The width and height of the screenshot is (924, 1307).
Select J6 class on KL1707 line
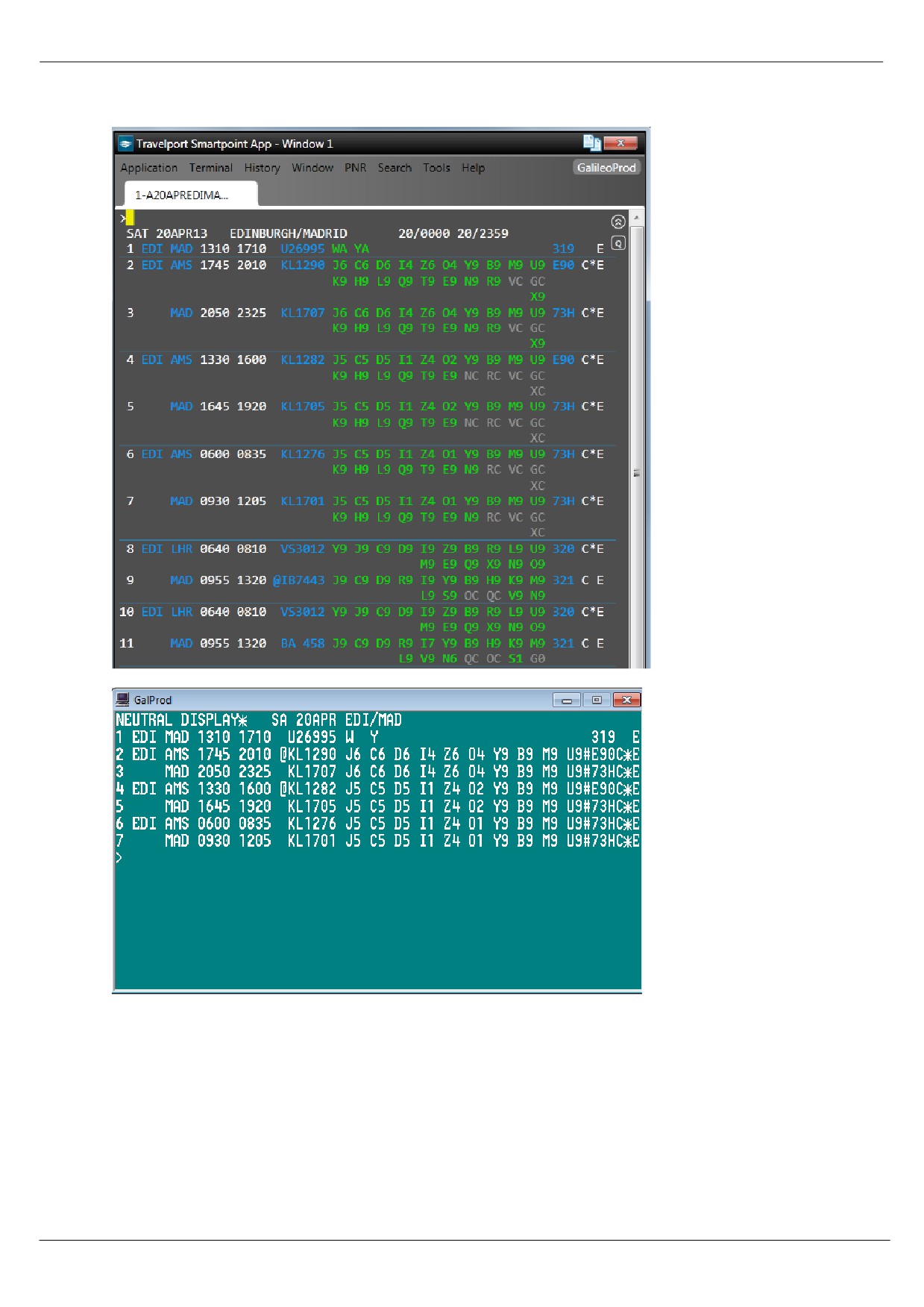coord(339,313)
